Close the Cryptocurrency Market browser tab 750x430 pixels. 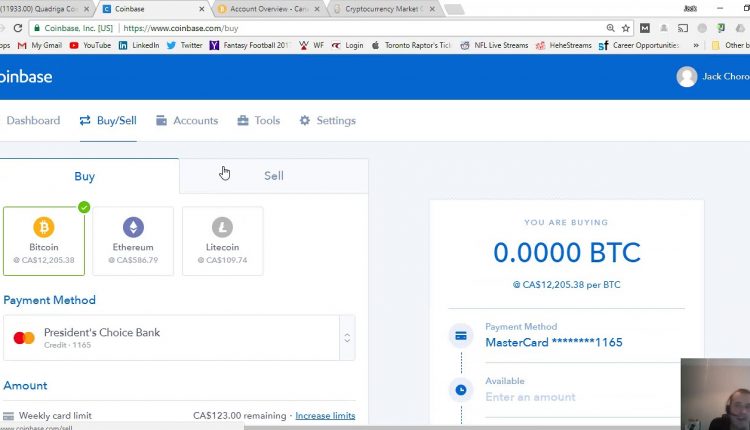[432, 9]
